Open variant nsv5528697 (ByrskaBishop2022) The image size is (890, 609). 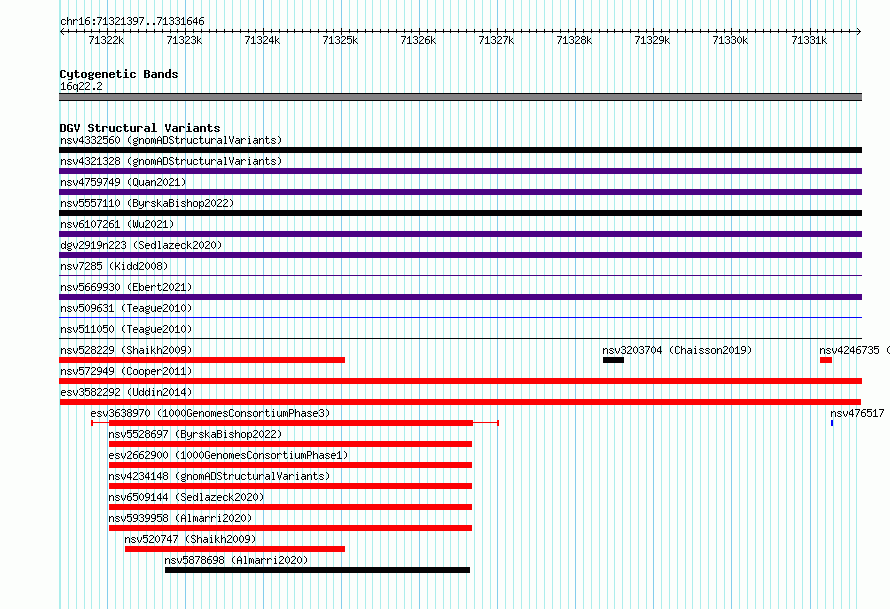pos(195,434)
